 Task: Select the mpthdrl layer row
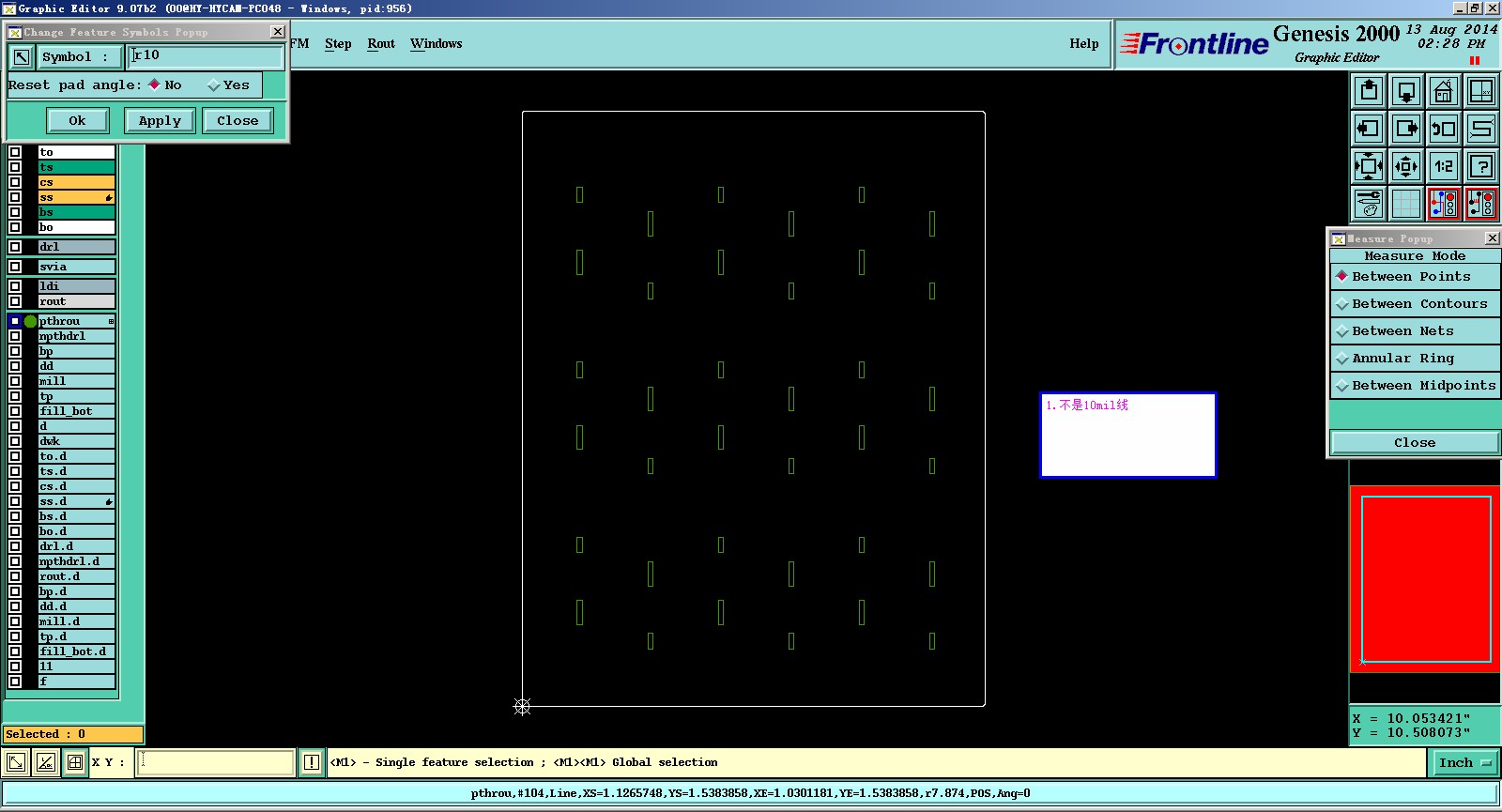[x=76, y=336]
